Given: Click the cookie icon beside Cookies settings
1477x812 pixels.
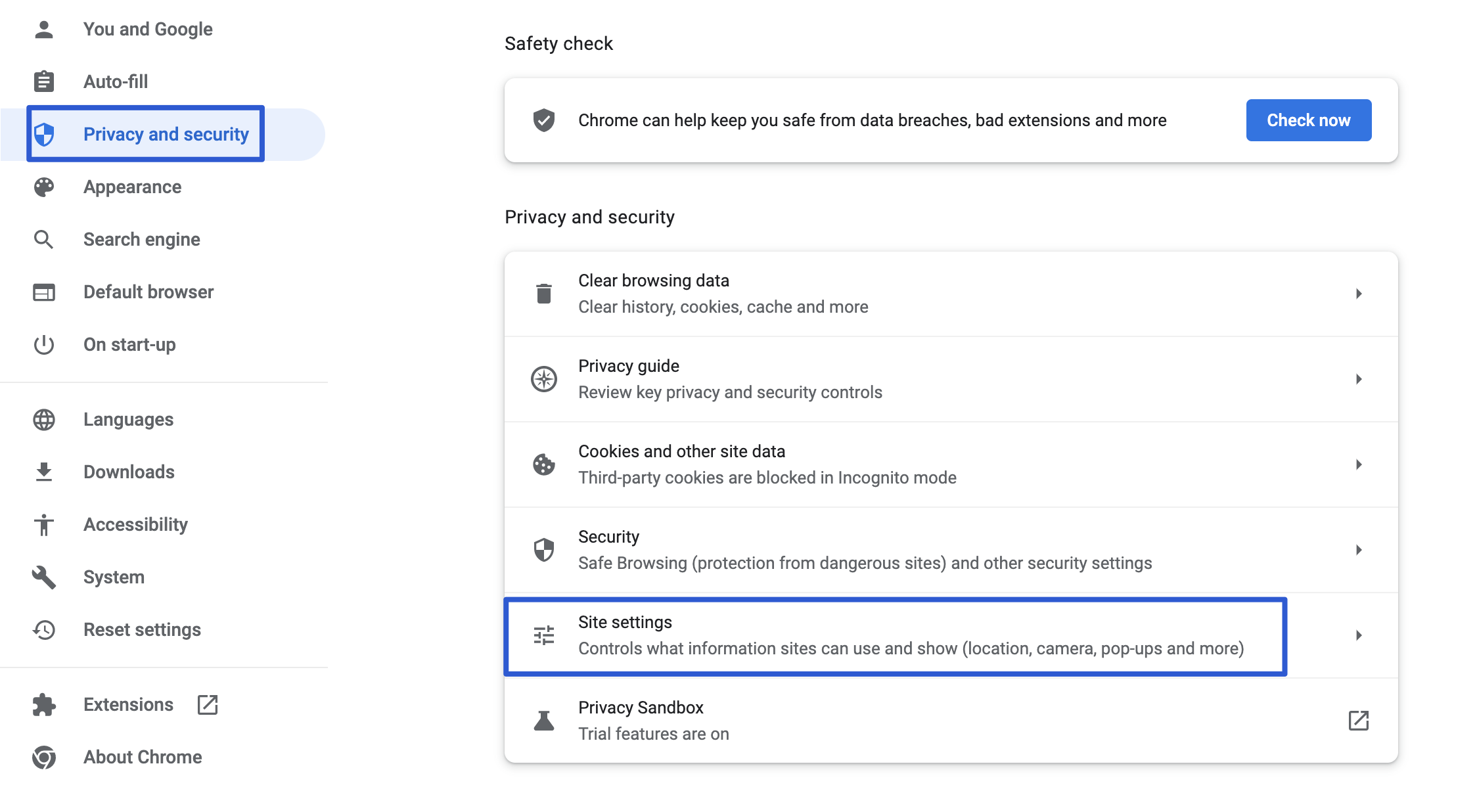Looking at the screenshot, I should [544, 464].
